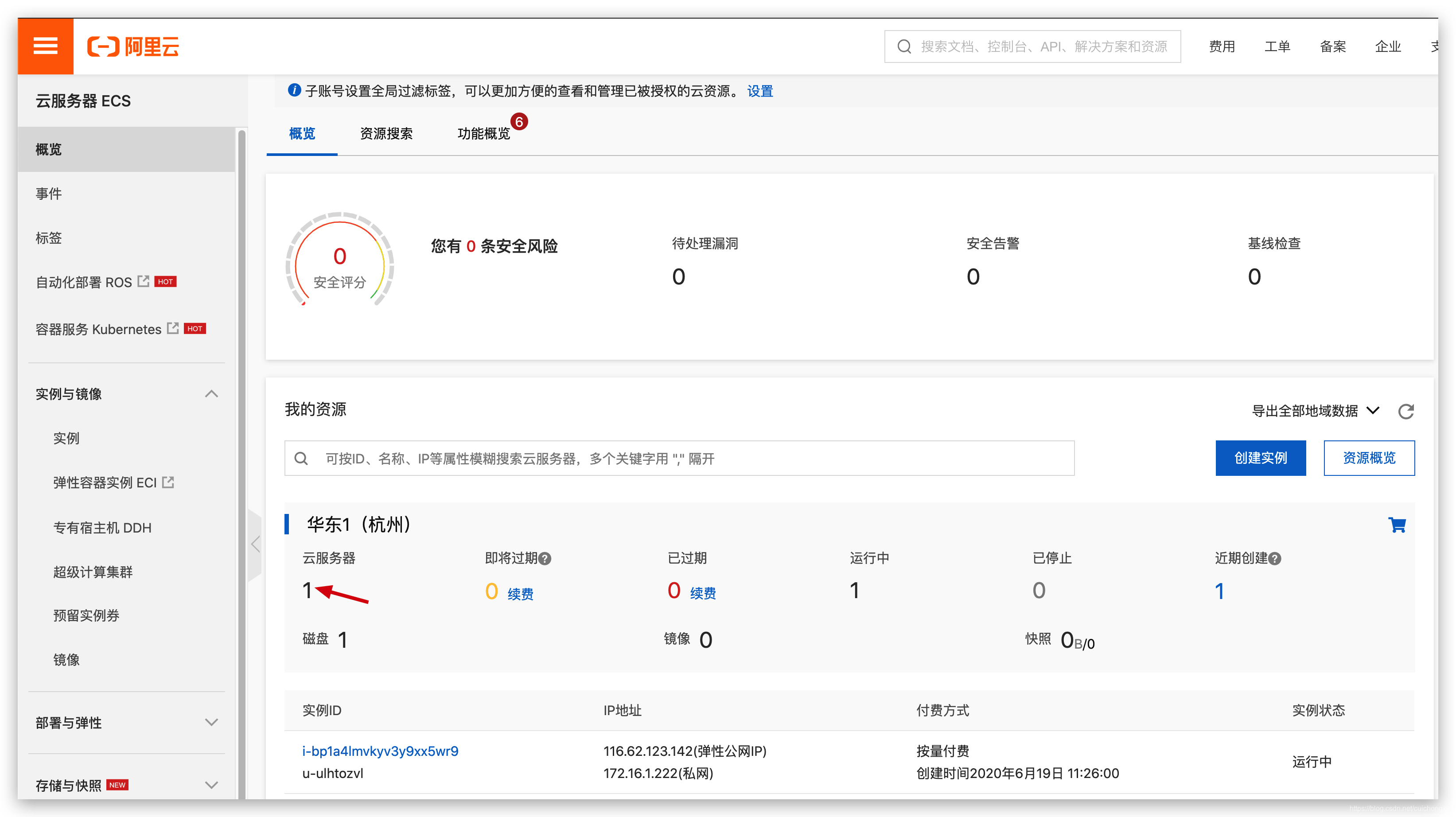1456x817 pixels.
Task: Open the orange hamburger main menu
Action: pyautogui.click(x=45, y=46)
